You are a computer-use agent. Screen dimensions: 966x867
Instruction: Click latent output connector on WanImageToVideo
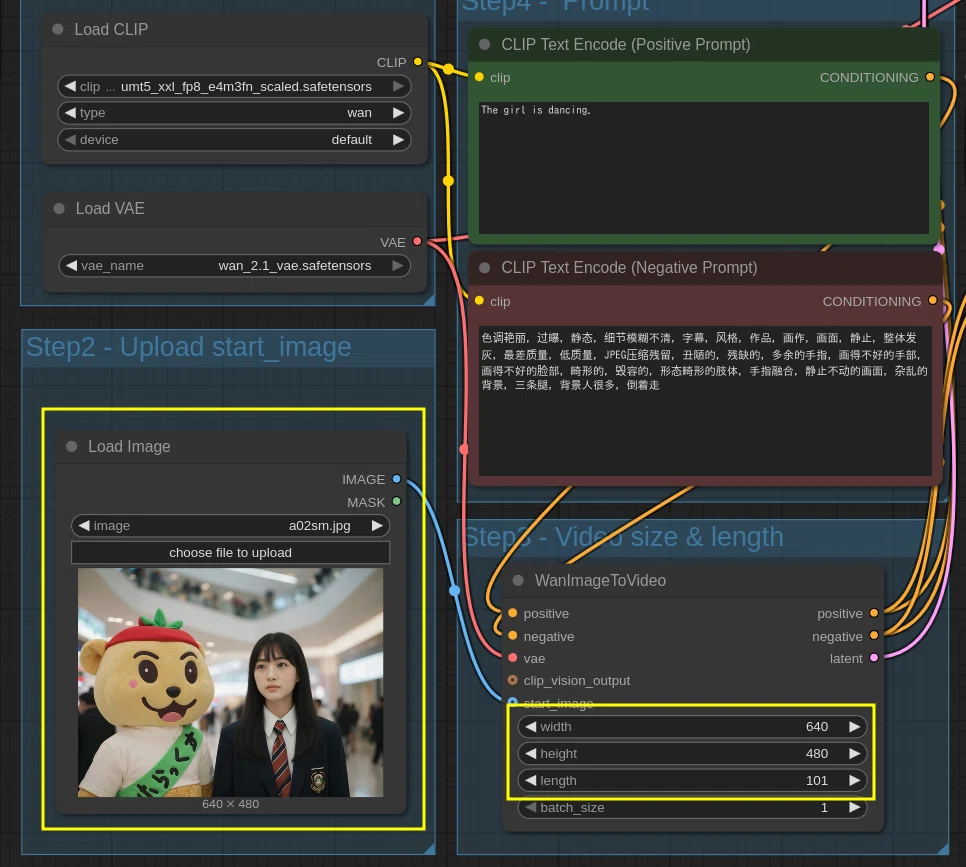click(x=874, y=658)
